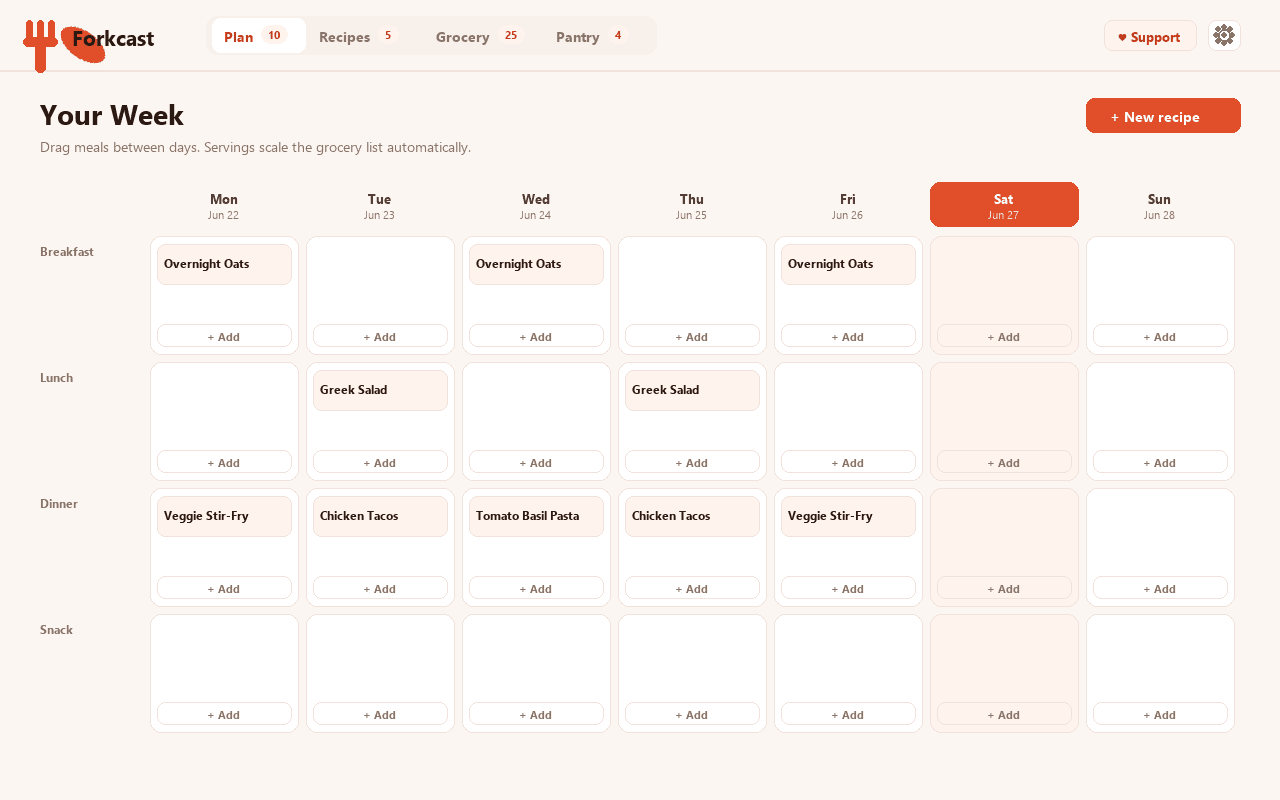Select the highlighted Sat Jun 27 header
The width and height of the screenshot is (1280, 800).
point(1004,205)
